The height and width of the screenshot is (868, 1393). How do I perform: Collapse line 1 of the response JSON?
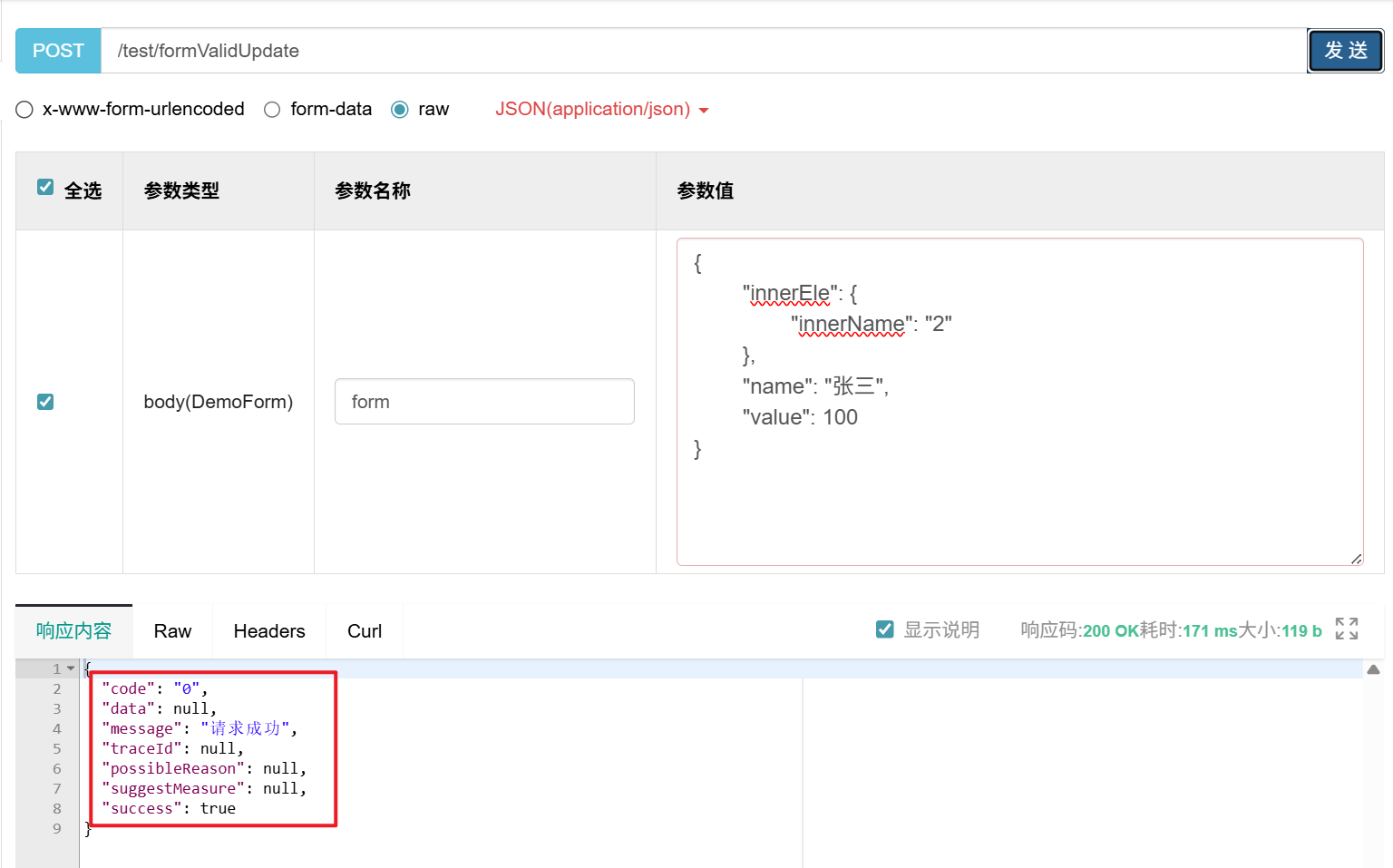pos(72,668)
